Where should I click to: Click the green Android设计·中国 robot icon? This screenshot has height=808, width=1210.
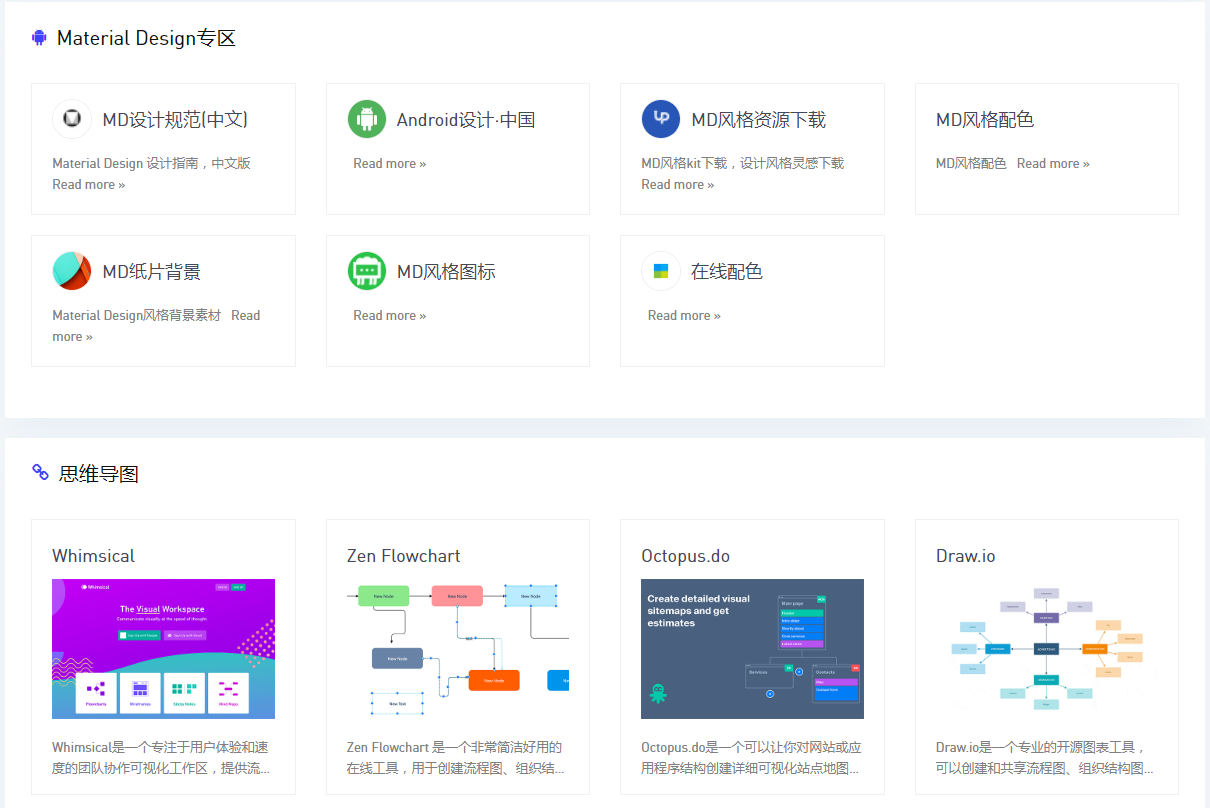[x=367, y=119]
